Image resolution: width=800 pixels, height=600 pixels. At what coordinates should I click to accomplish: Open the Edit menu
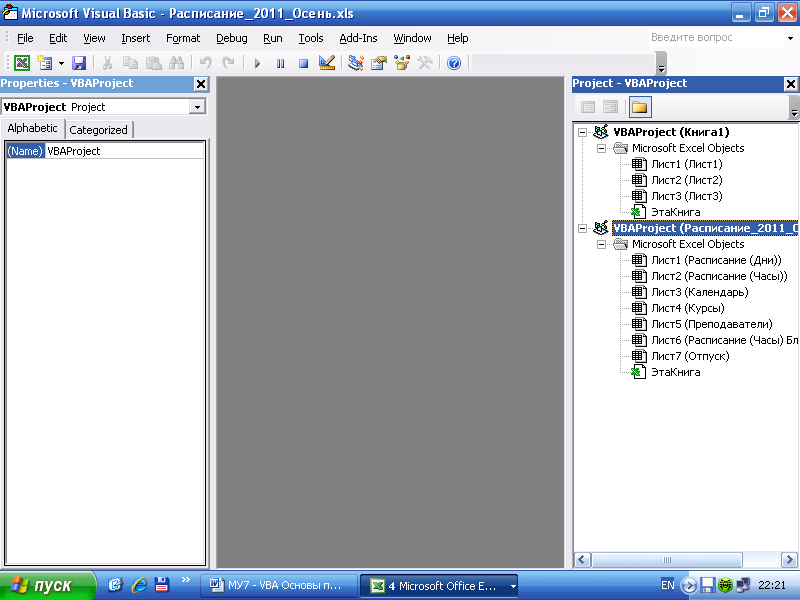(x=58, y=38)
